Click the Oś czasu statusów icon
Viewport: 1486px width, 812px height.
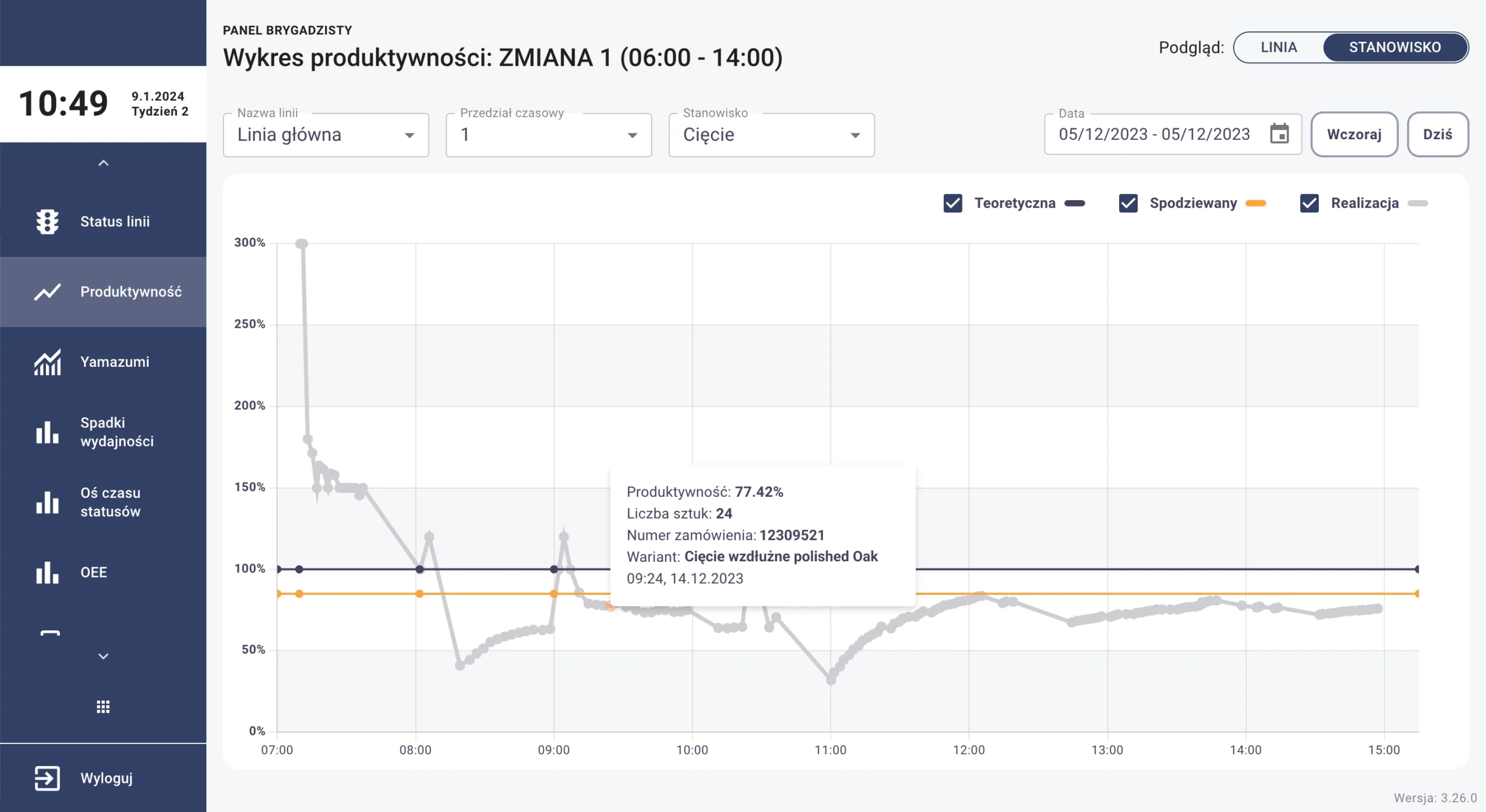click(x=47, y=502)
